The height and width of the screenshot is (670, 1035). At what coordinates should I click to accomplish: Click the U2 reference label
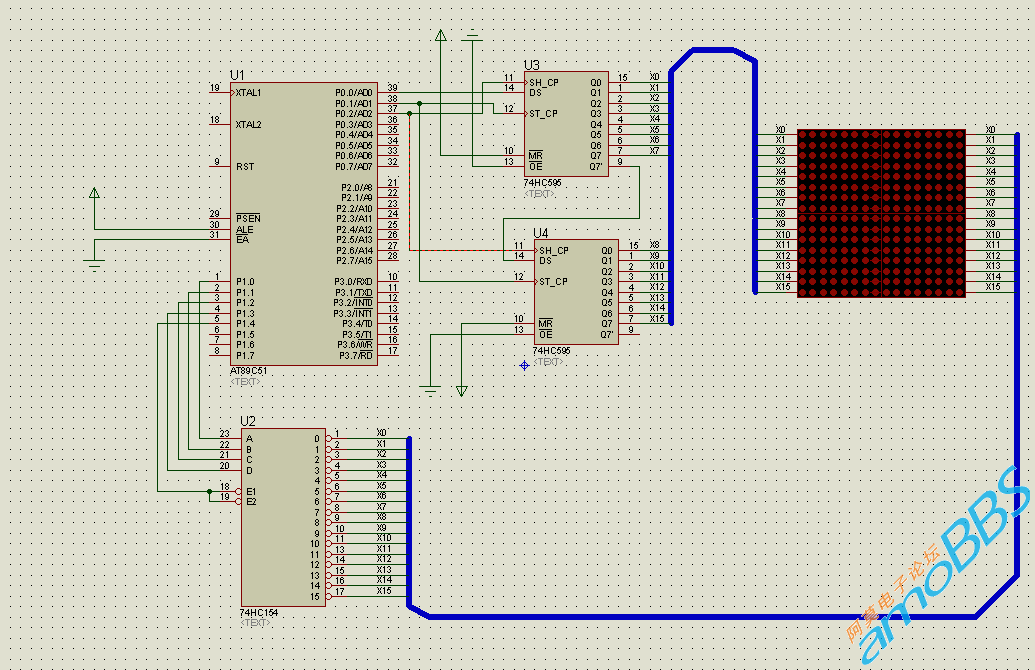click(x=248, y=421)
